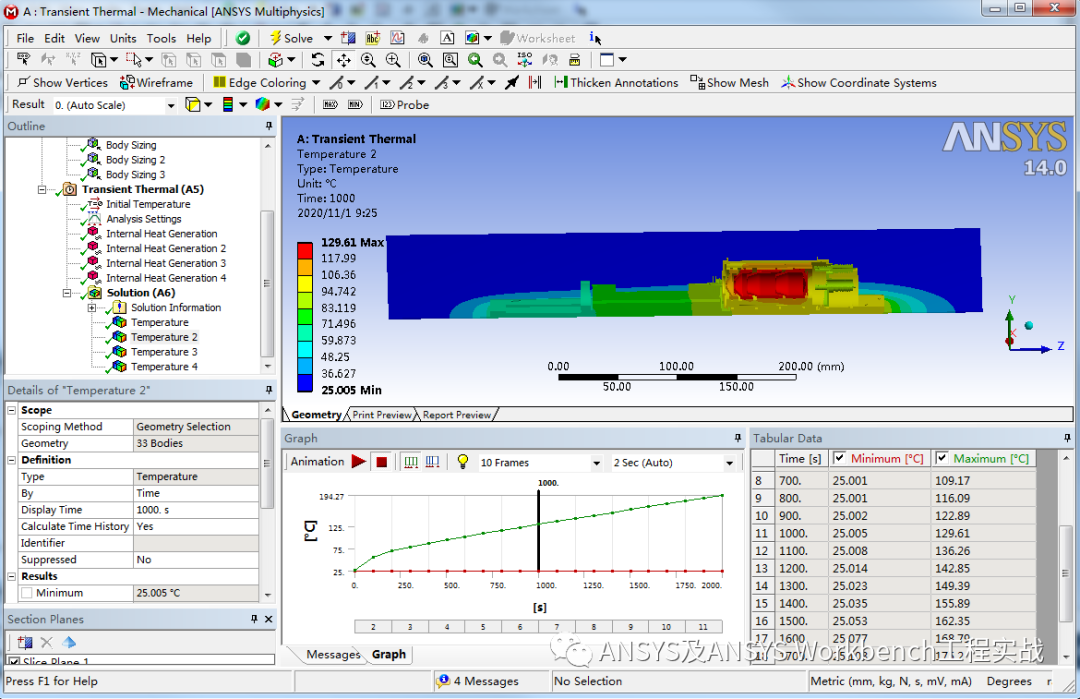Uncheck the Minimum [°C] column checkbox
Screen dimensions: 1080x699
coord(839,458)
